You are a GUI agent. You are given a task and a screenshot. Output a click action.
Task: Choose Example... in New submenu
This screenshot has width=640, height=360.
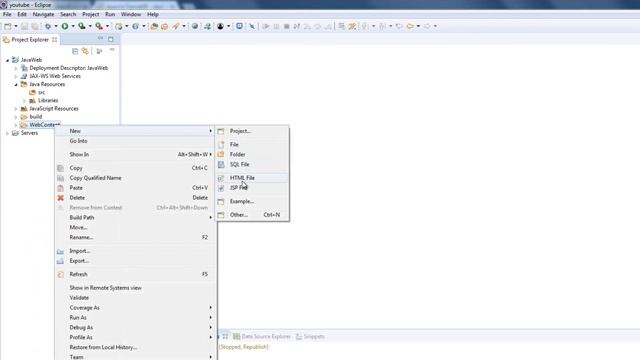coord(252,201)
